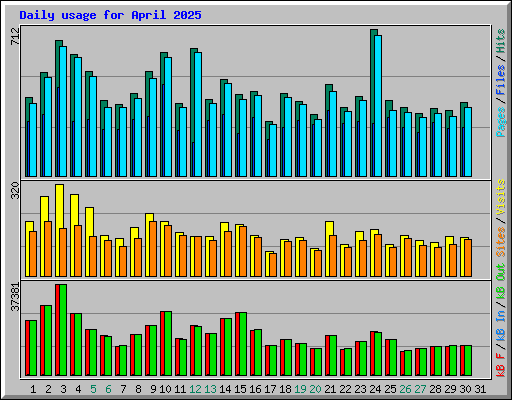Click day label 30 on the x-axis

tap(465, 389)
